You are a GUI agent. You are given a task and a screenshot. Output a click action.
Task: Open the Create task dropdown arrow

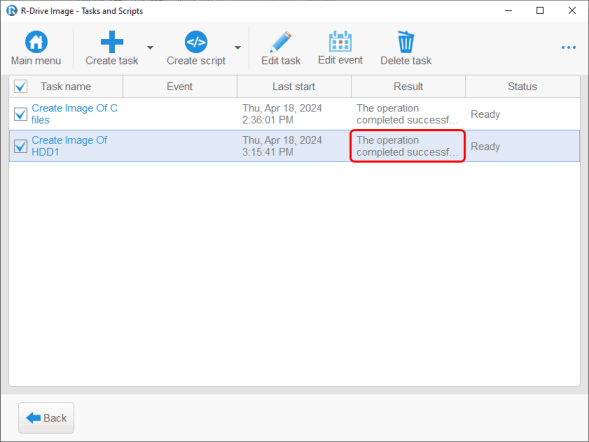click(x=150, y=48)
